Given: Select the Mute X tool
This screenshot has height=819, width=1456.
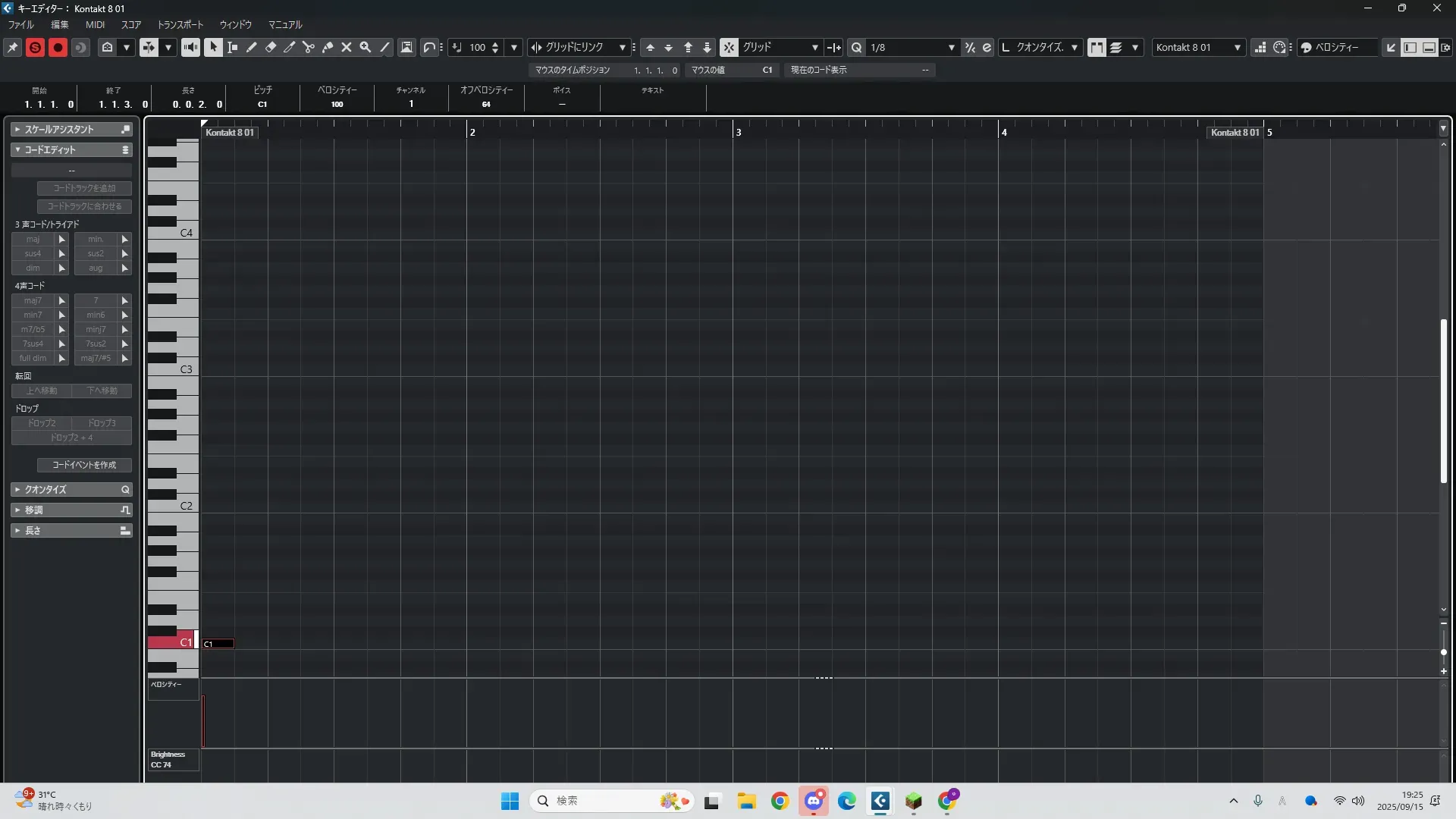Looking at the screenshot, I should pyautogui.click(x=347, y=47).
